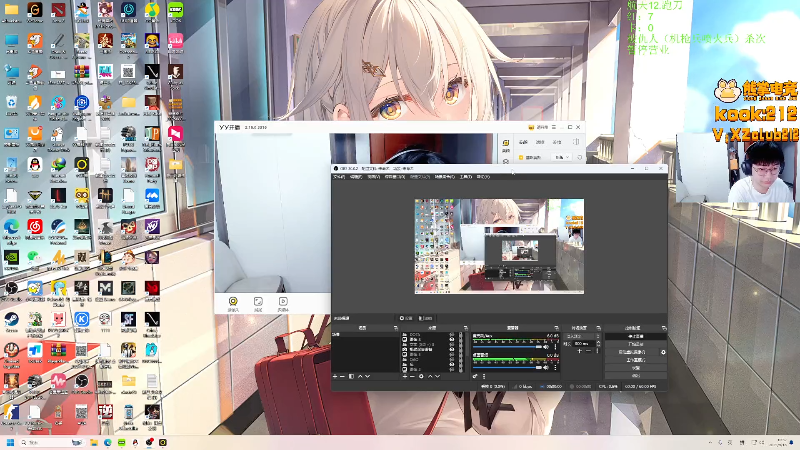Pop out the OBS Controls dock
This screenshot has width=800, height=450.
coord(664,328)
